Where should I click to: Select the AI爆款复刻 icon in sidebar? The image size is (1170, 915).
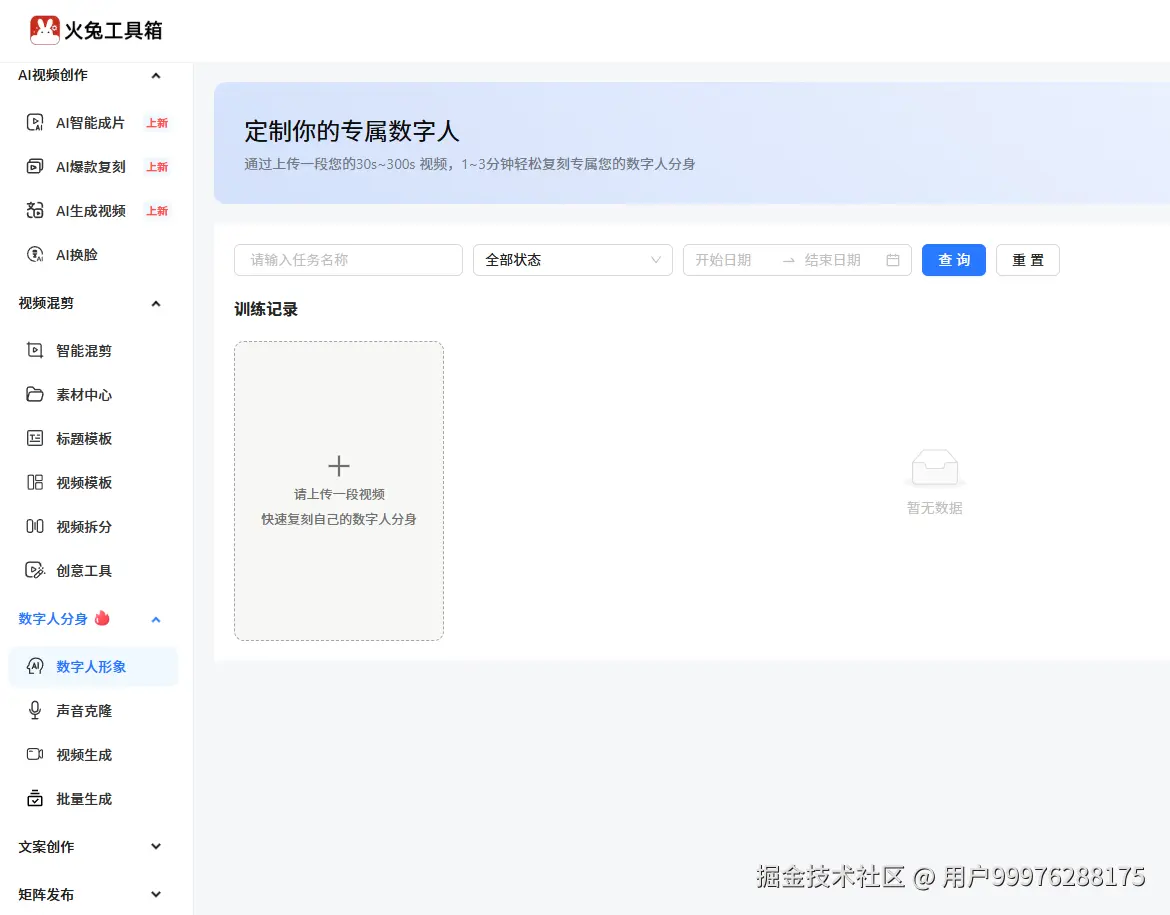pos(35,166)
